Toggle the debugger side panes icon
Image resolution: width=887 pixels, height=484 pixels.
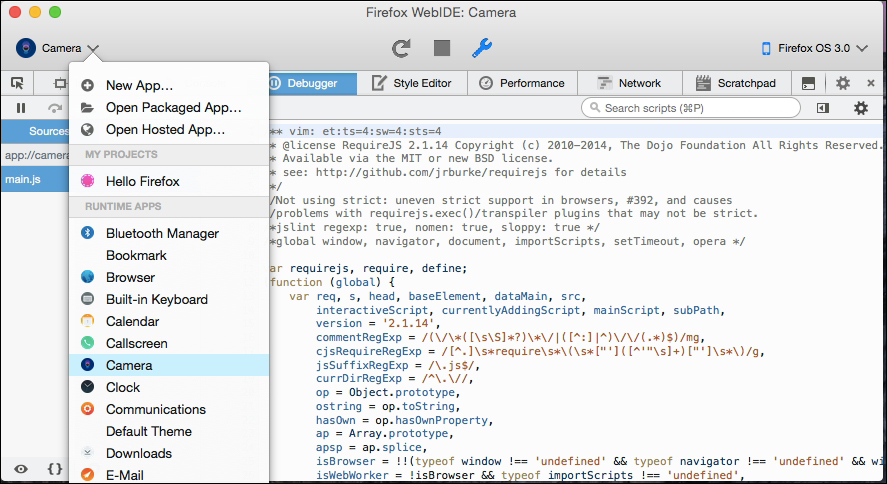coord(823,107)
